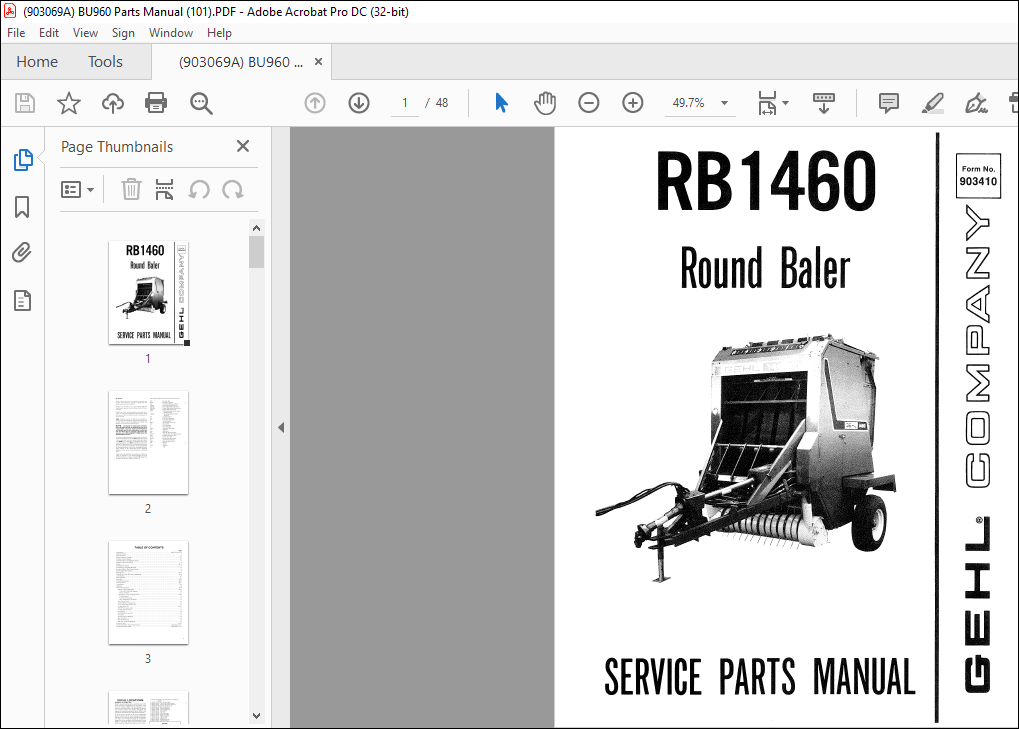
Task: Click the Page Thumbnails panel title
Action: [x=117, y=147]
